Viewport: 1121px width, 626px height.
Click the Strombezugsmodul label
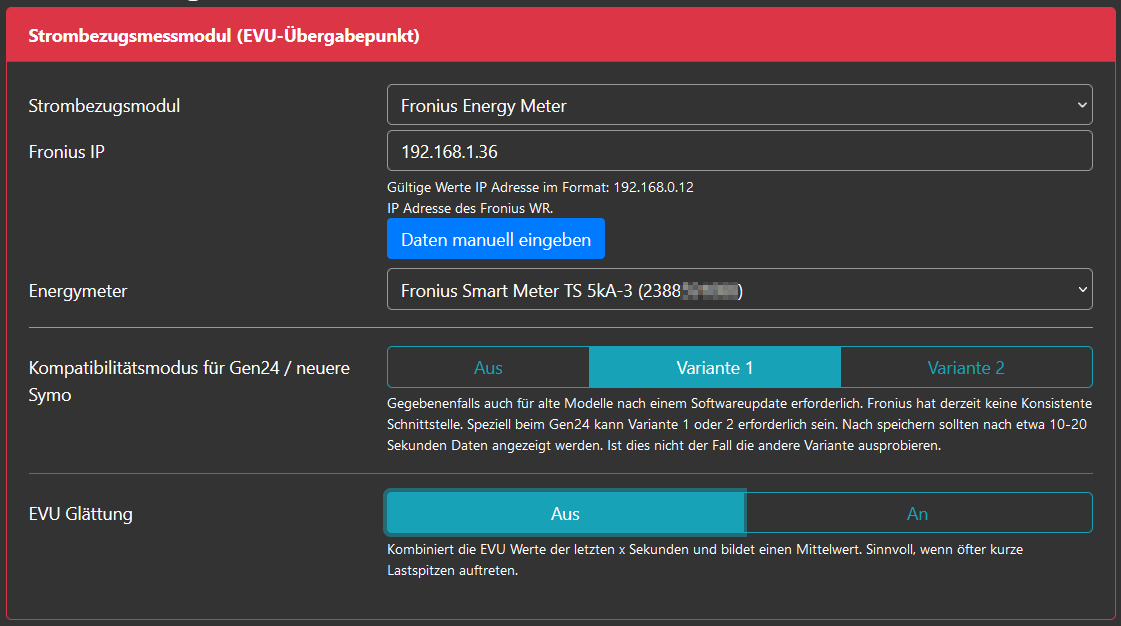[x=105, y=105]
